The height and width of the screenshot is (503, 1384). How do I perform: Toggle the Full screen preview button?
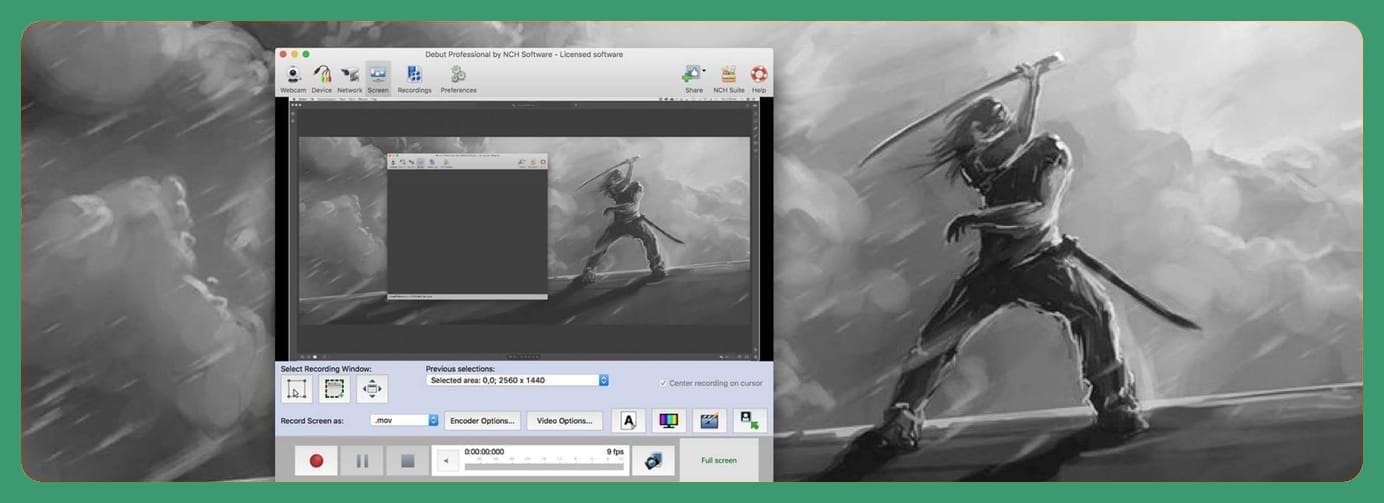[x=718, y=461]
